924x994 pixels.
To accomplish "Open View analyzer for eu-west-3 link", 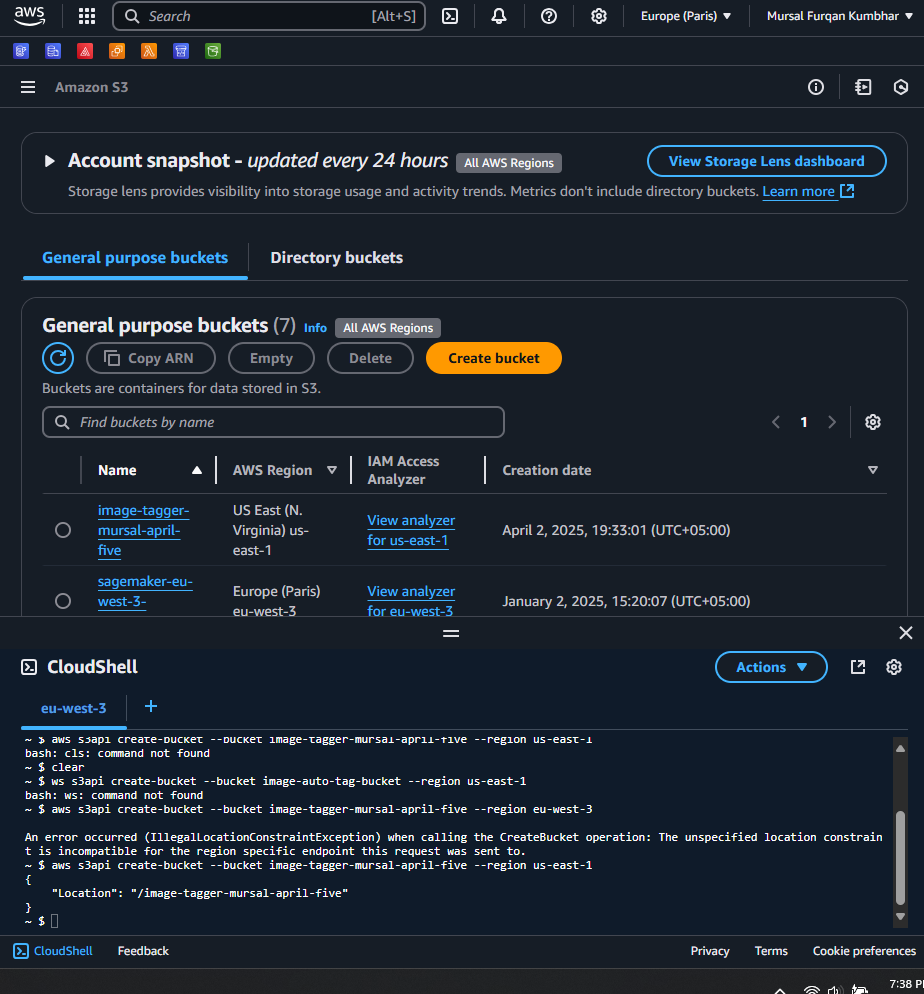I will click(x=411, y=601).
